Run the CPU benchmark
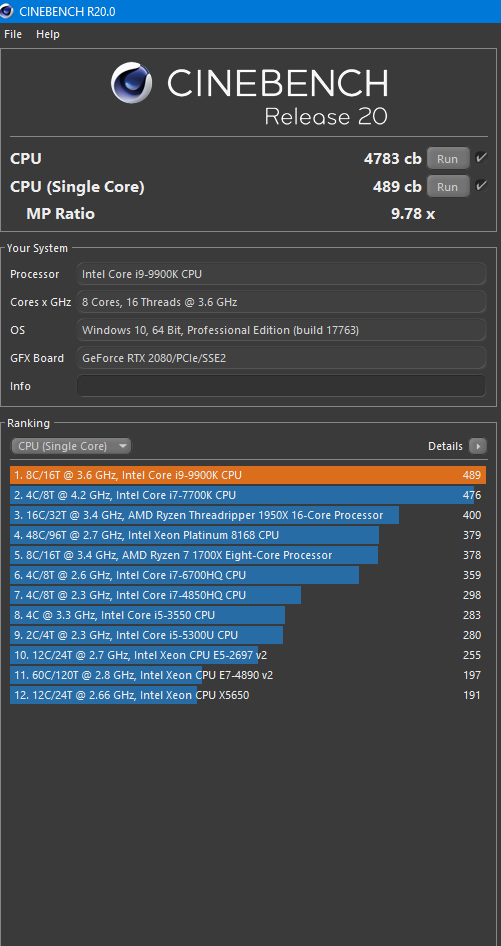This screenshot has width=501, height=946. click(448, 159)
